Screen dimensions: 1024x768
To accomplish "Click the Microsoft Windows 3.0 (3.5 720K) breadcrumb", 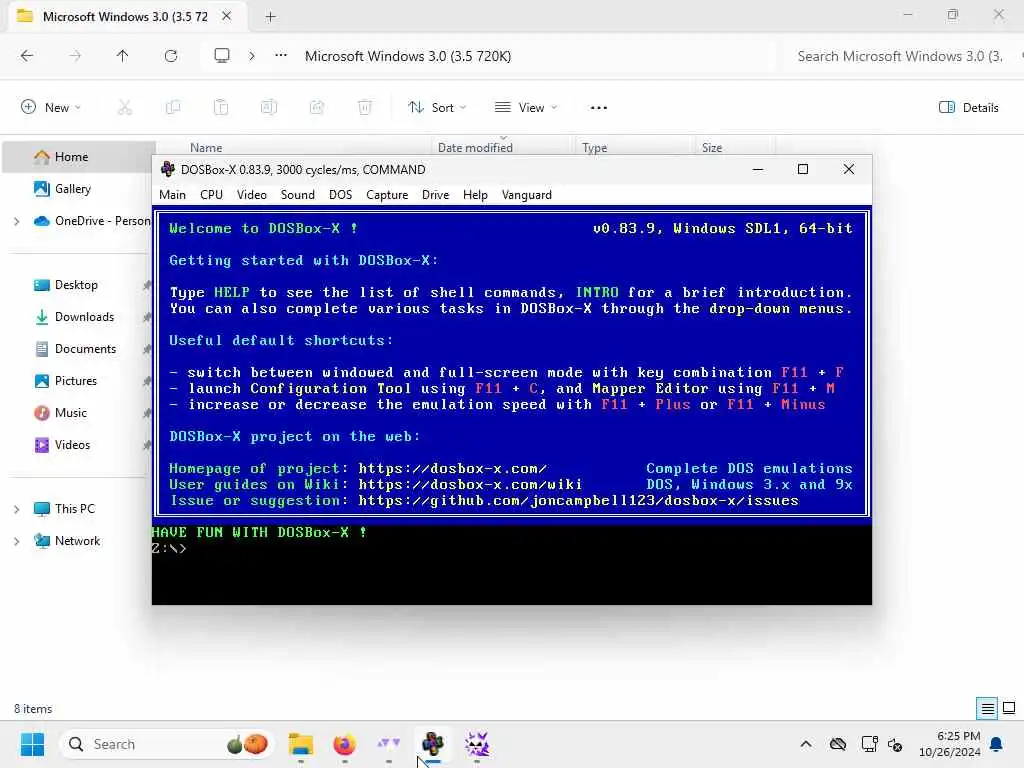I will coord(408,56).
